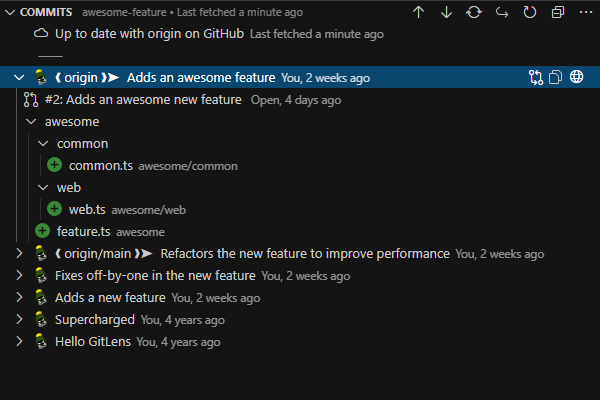
Task: Click the Refresh circular arrow icon
Action: pyautogui.click(x=529, y=12)
